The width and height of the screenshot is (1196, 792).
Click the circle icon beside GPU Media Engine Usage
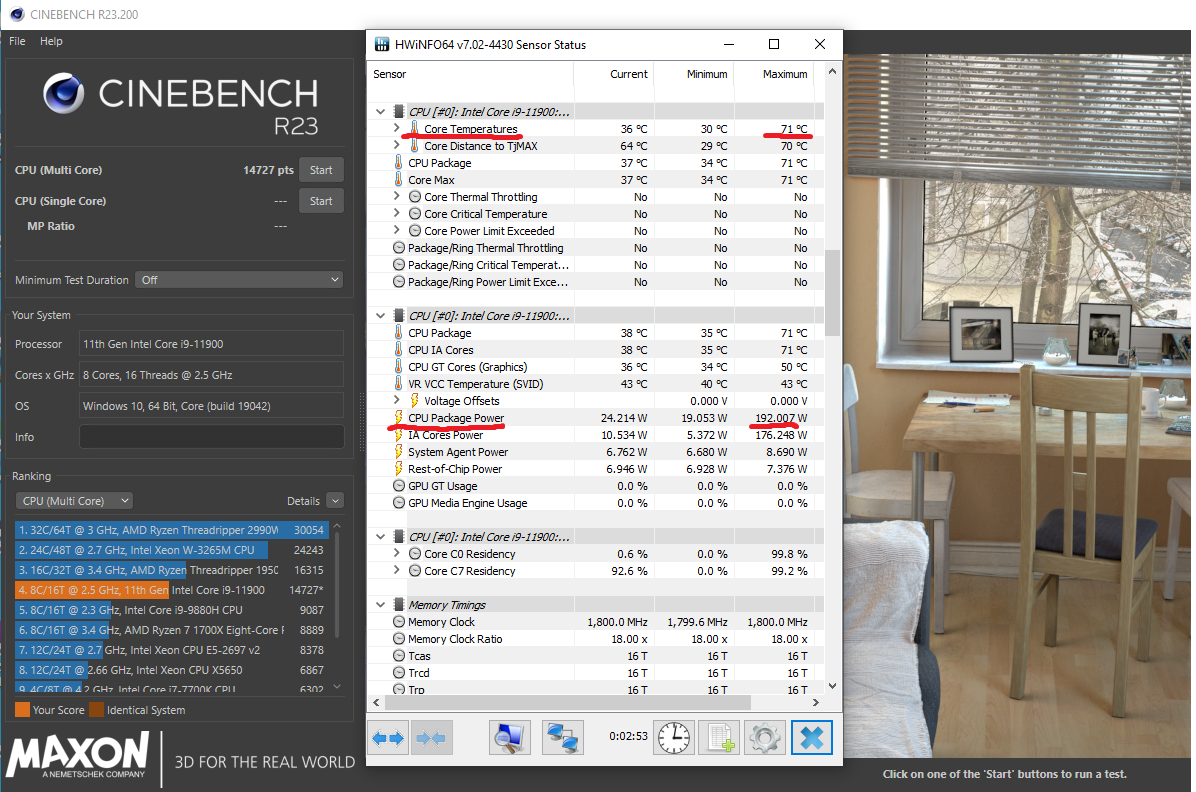point(399,503)
